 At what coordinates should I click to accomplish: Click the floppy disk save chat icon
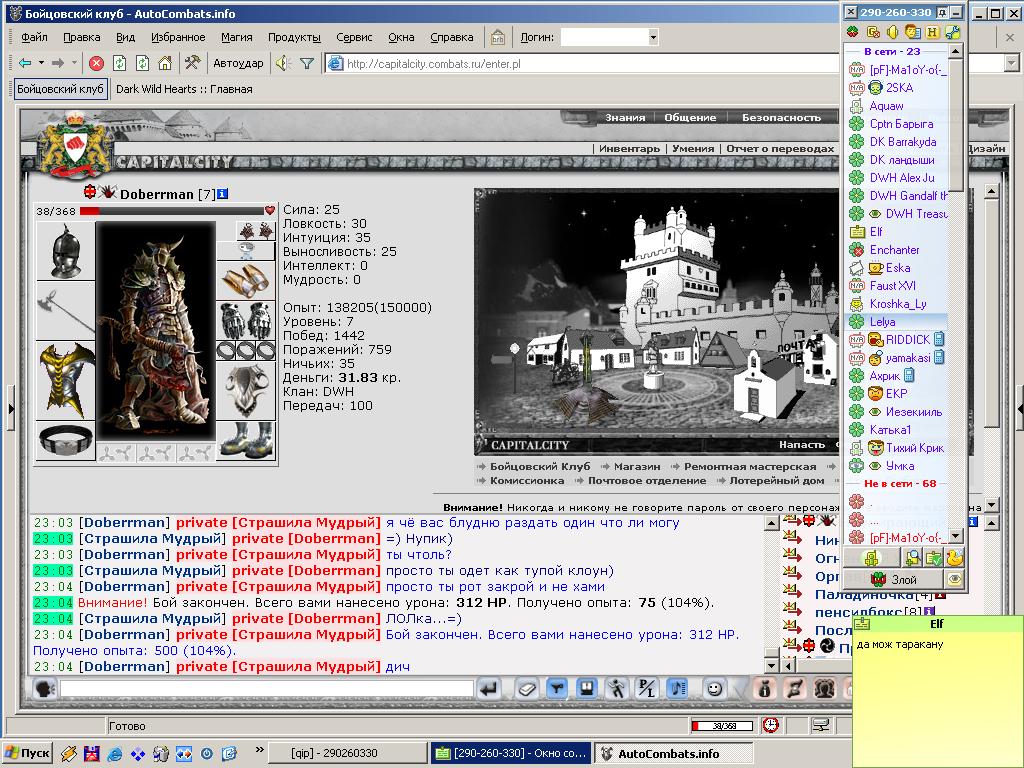pyautogui.click(x=586, y=689)
